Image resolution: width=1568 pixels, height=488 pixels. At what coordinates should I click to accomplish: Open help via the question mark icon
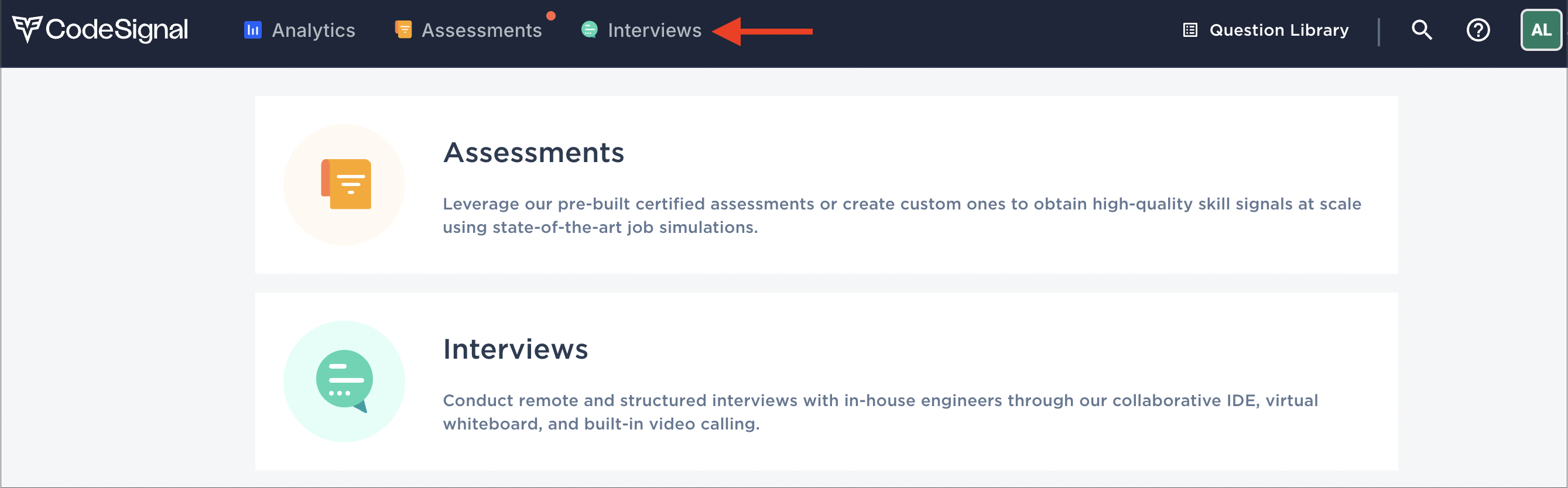coord(1477,30)
